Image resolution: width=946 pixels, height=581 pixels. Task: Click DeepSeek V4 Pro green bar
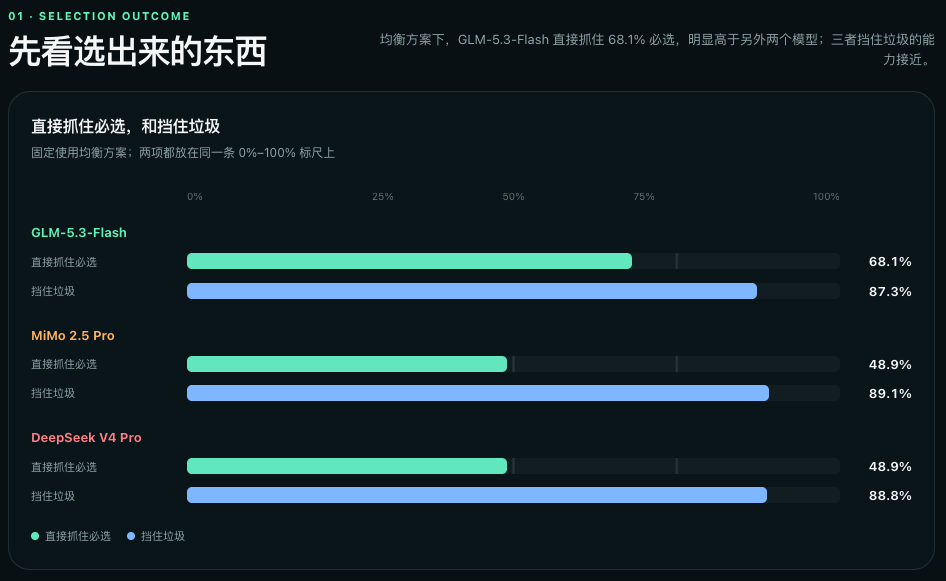pyautogui.click(x=347, y=466)
